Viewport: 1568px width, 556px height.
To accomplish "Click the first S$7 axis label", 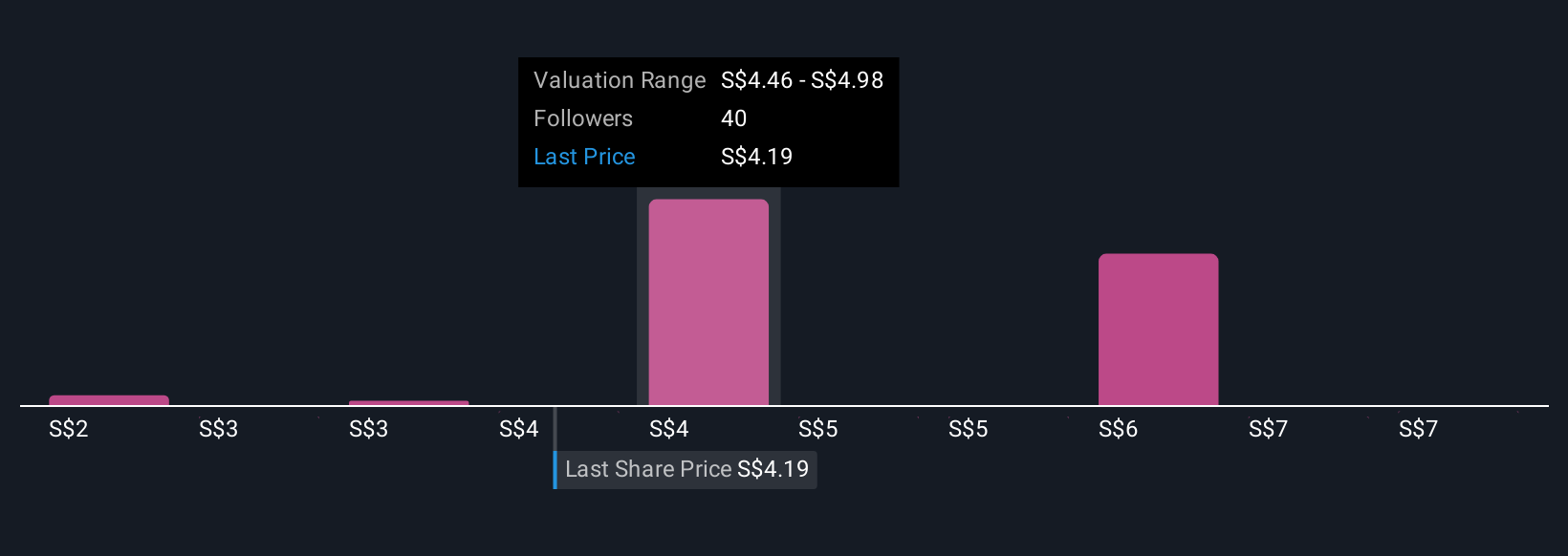I will click(x=1269, y=429).
